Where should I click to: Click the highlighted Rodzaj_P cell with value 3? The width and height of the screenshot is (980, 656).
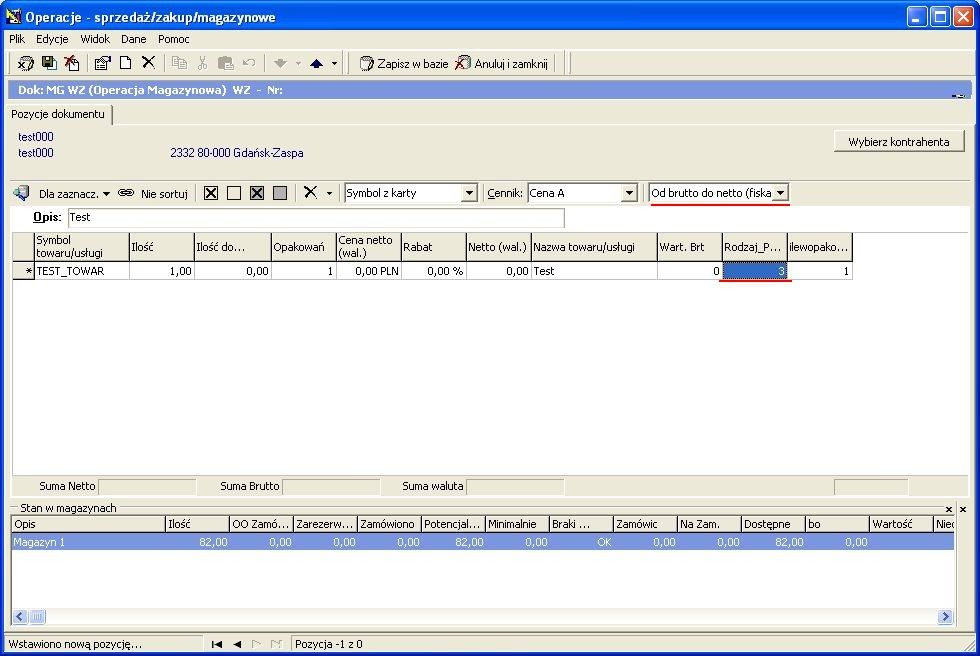click(754, 271)
